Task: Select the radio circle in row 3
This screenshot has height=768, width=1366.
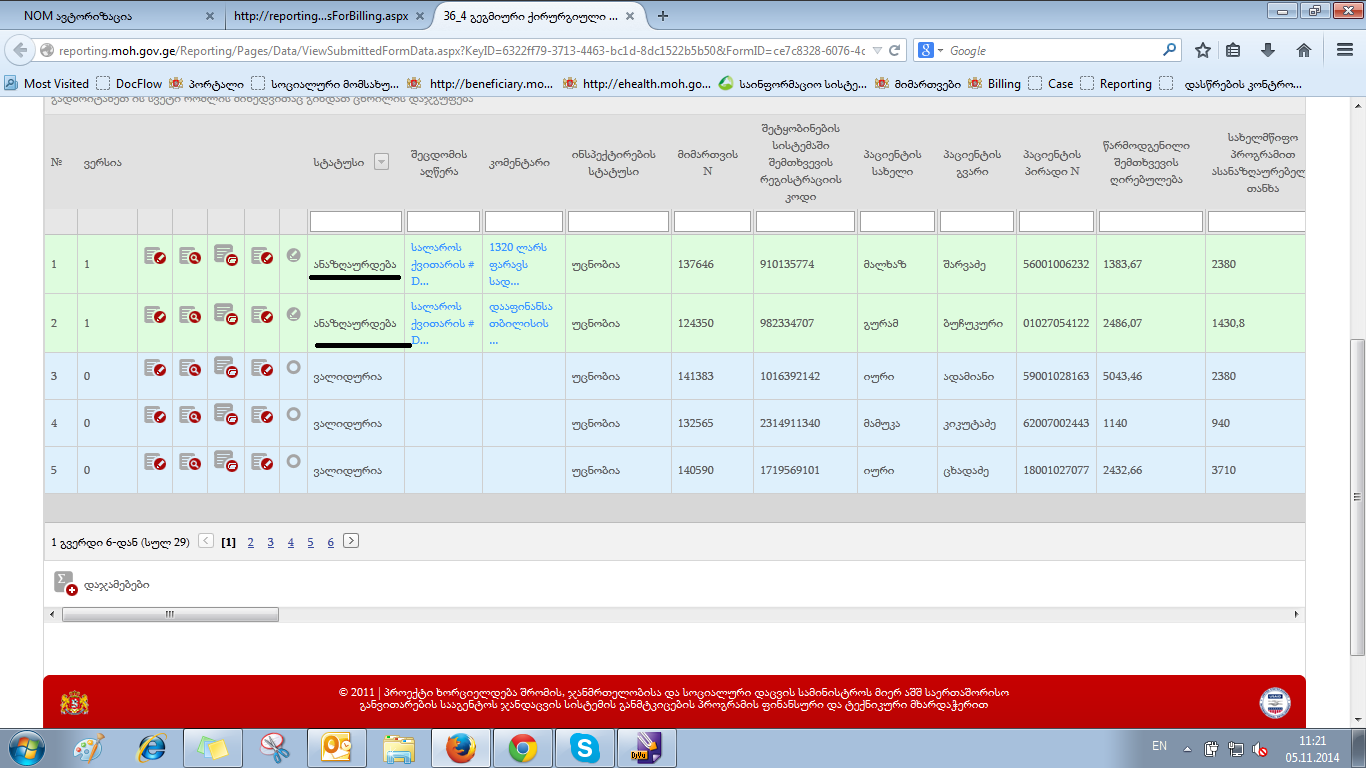Action: (x=293, y=368)
